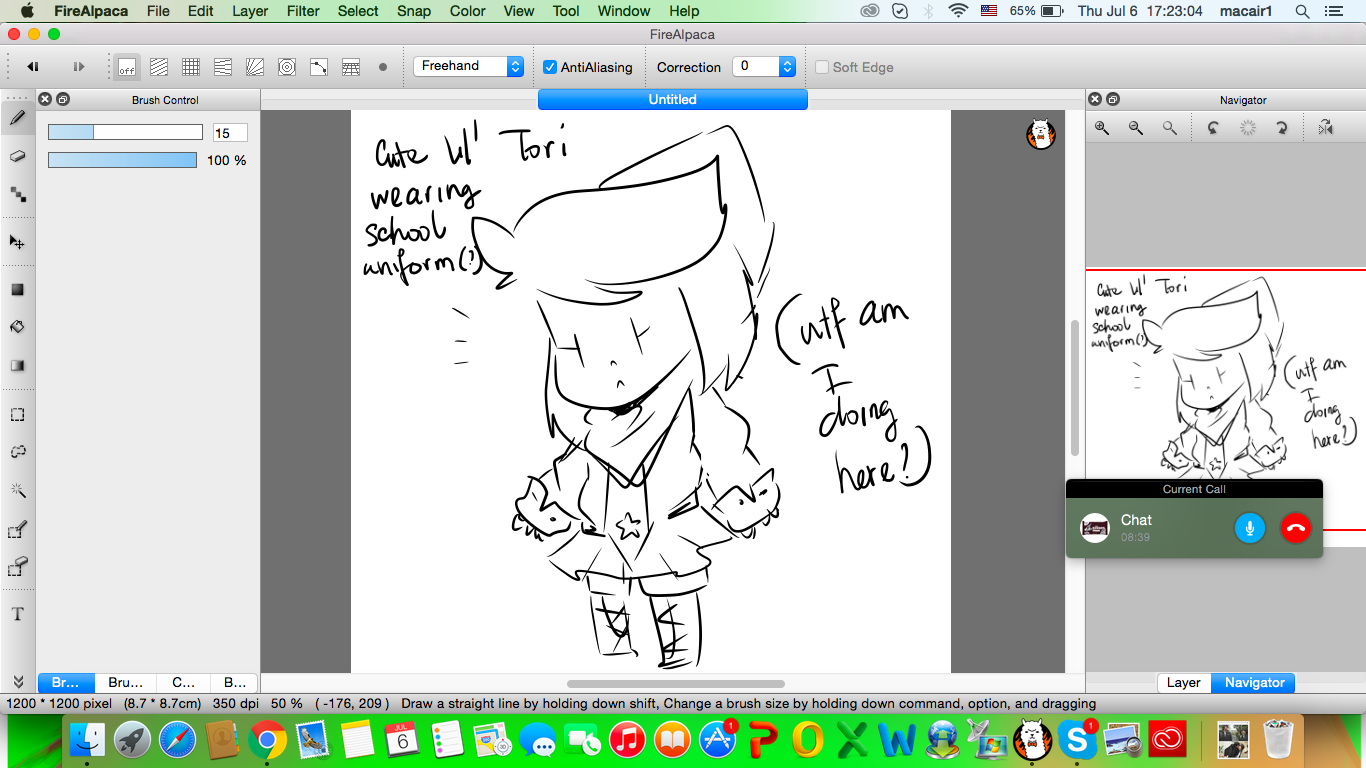The width and height of the screenshot is (1366, 768).
Task: End the call with red hang-up button
Action: (x=1295, y=528)
